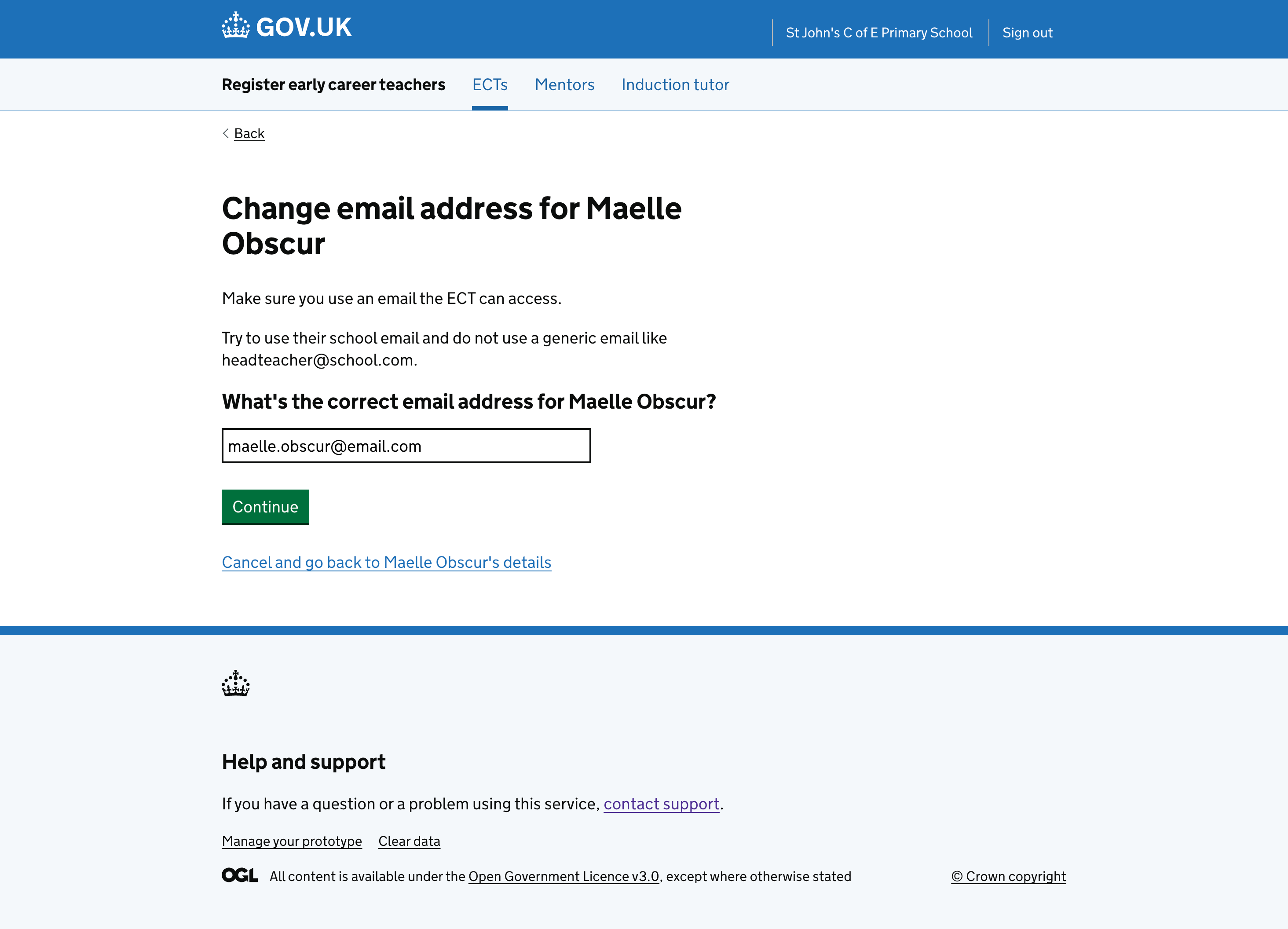
Task: Click Manage your prototype
Action: [x=291, y=841]
